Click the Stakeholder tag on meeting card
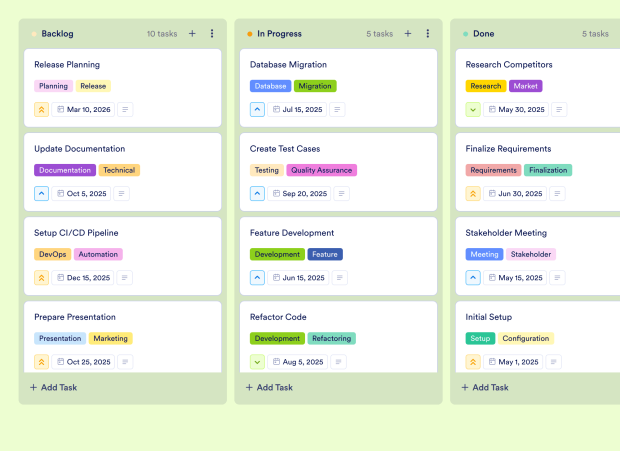This screenshot has height=451, width=620. pyautogui.click(x=530, y=254)
